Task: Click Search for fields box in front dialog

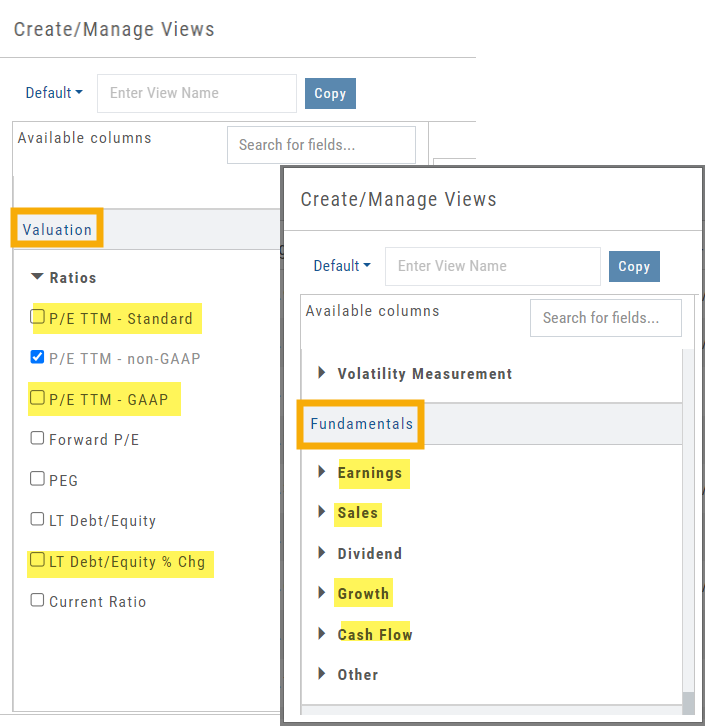Action: [x=605, y=318]
